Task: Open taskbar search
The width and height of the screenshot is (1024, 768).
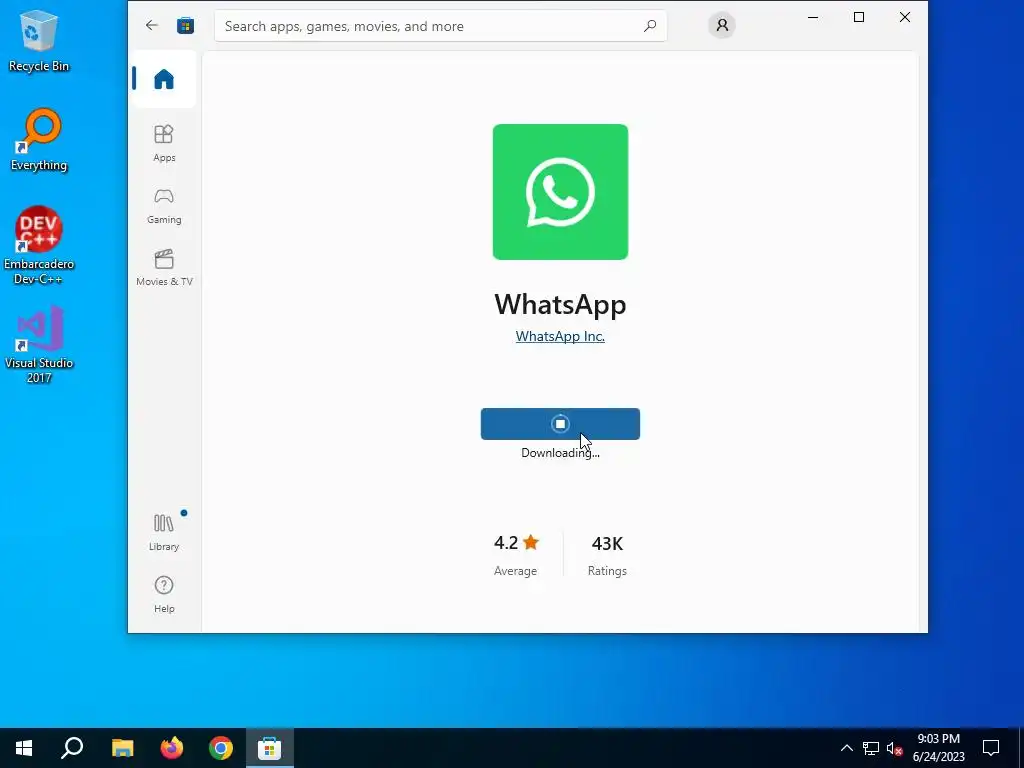Action: point(72,748)
